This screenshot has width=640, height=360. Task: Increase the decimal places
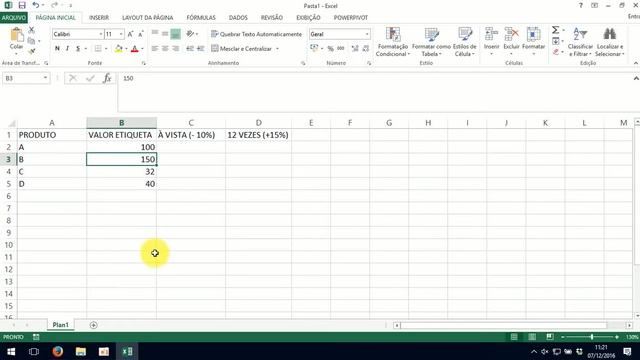coord(355,49)
